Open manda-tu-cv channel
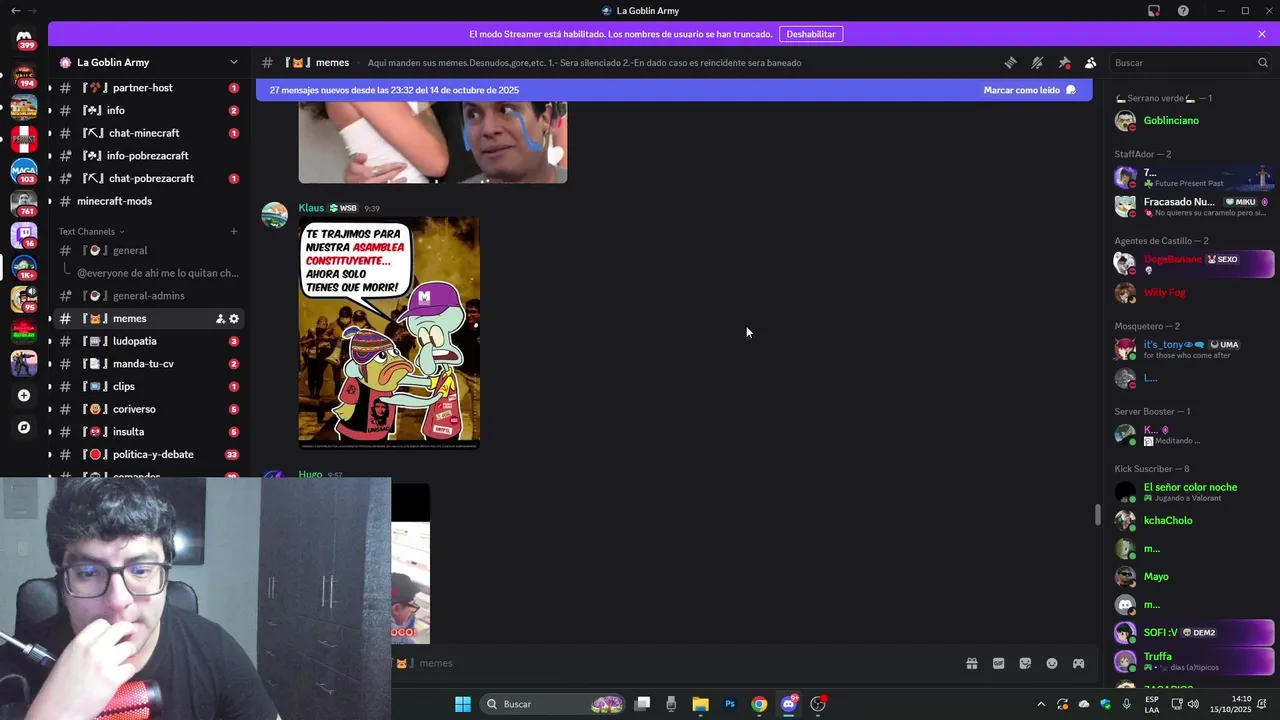This screenshot has width=1280, height=720. coord(148,364)
